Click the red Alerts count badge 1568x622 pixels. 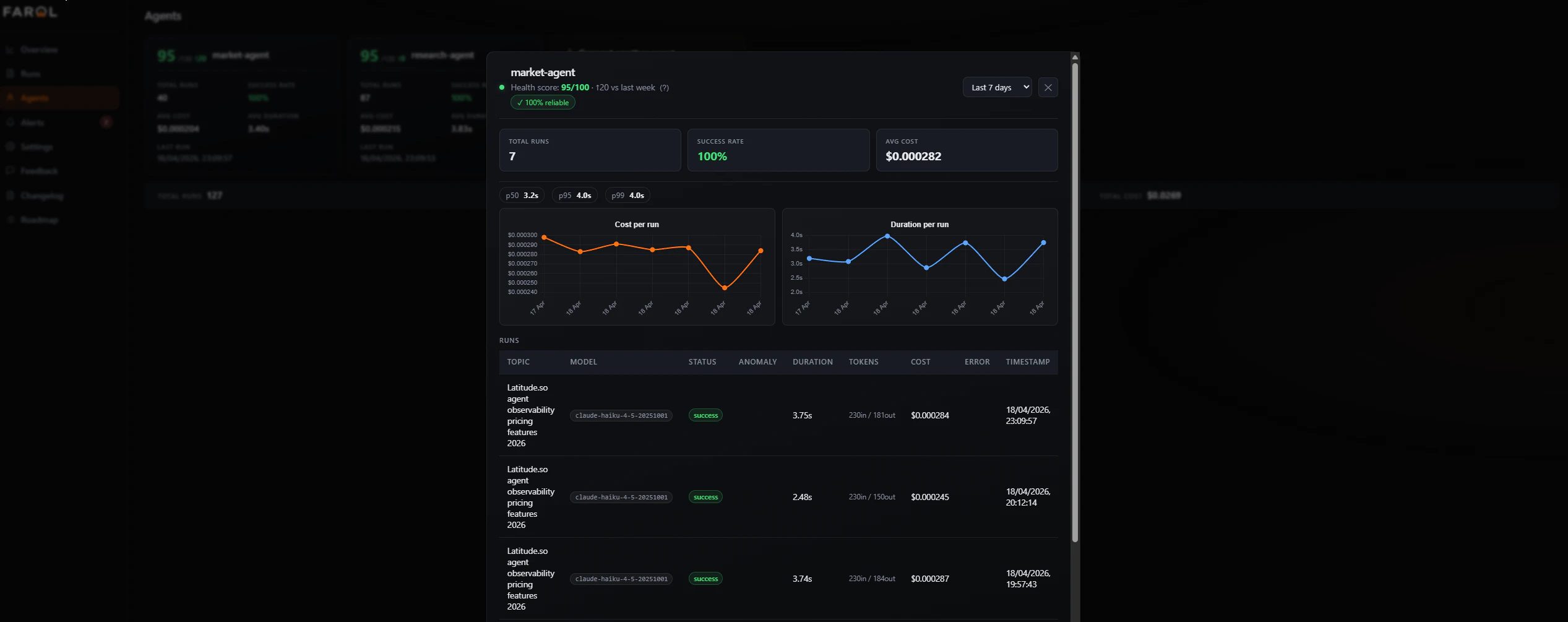pos(106,123)
